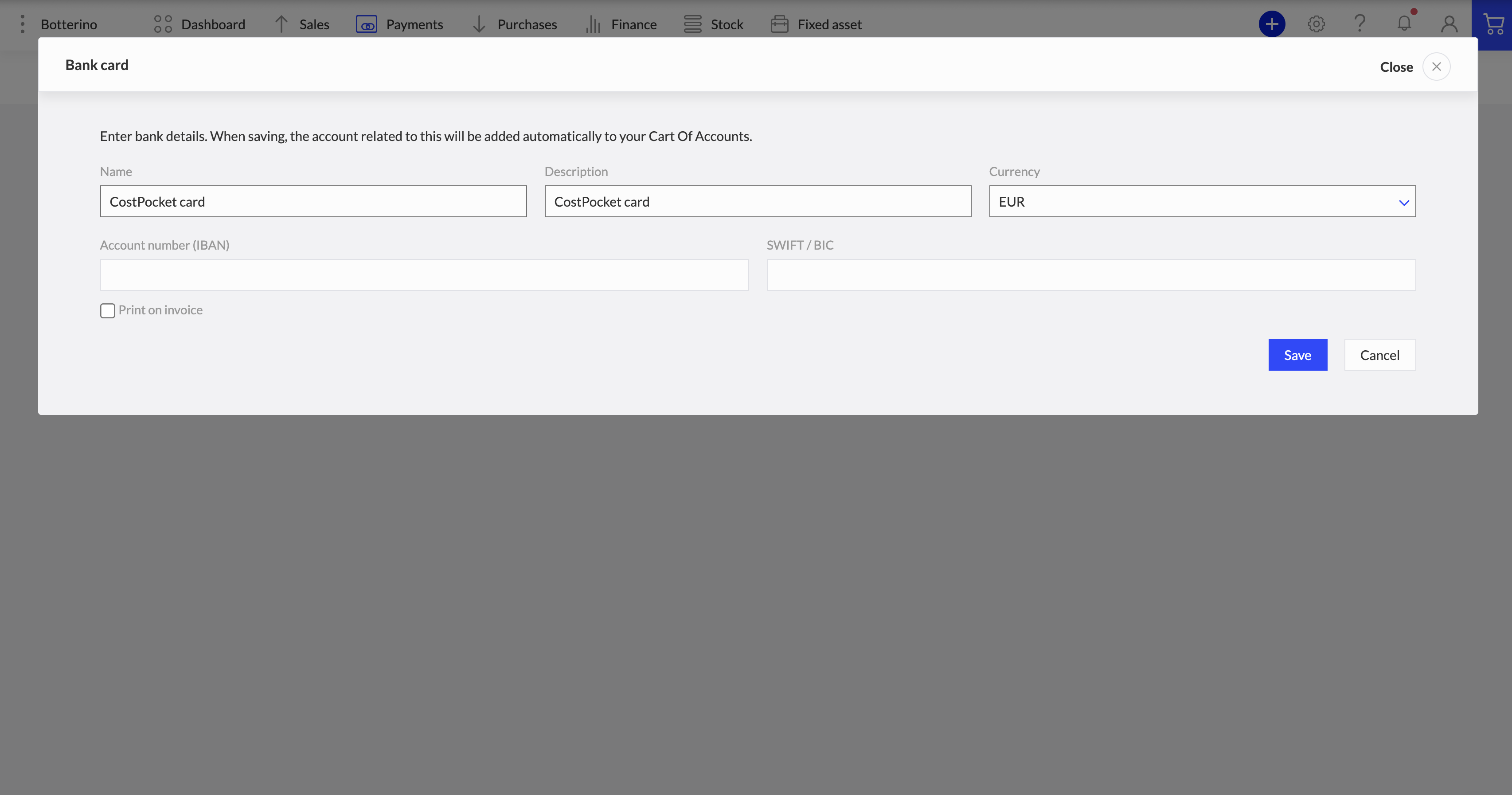Click the Fixed asset briefcase icon
1512x795 pixels.
coord(779,25)
